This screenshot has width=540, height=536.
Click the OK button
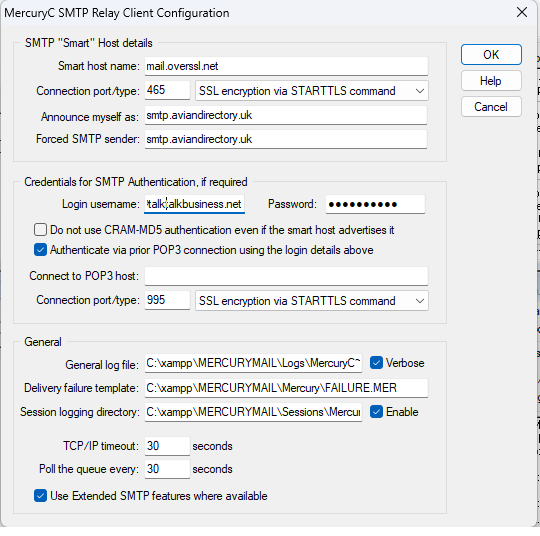[x=491, y=54]
